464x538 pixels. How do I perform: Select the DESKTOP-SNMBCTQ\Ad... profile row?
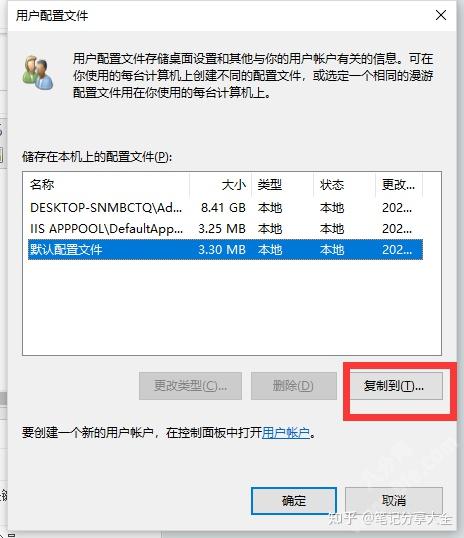pyautogui.click(x=225, y=208)
